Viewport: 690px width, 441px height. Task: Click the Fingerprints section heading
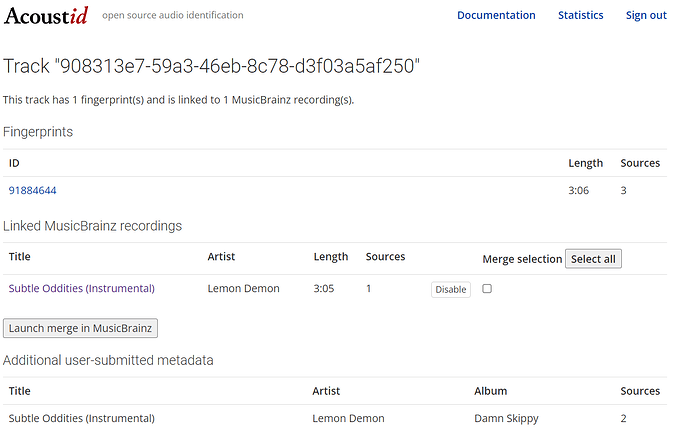tap(37, 132)
